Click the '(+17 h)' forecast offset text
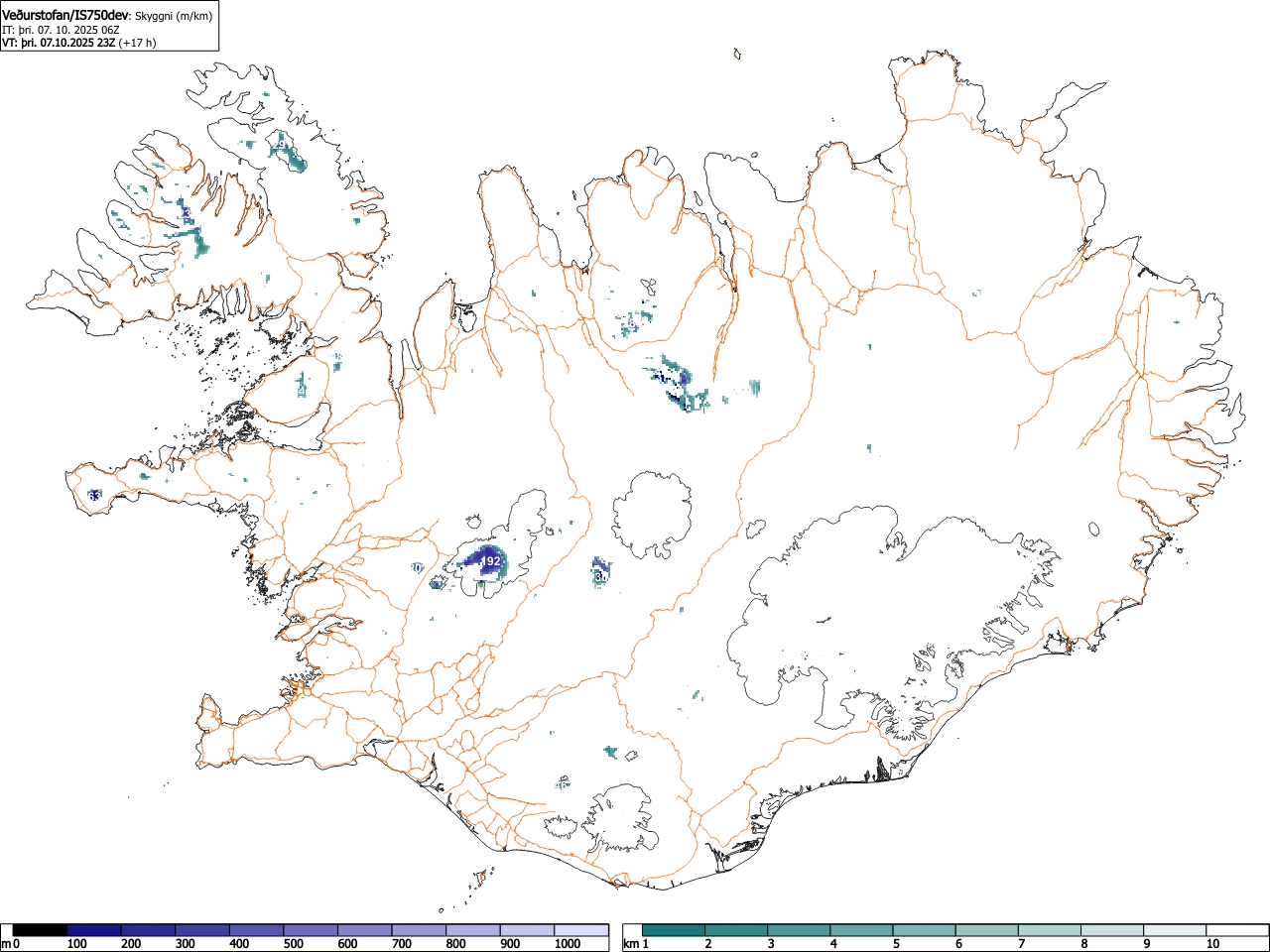 (137, 43)
